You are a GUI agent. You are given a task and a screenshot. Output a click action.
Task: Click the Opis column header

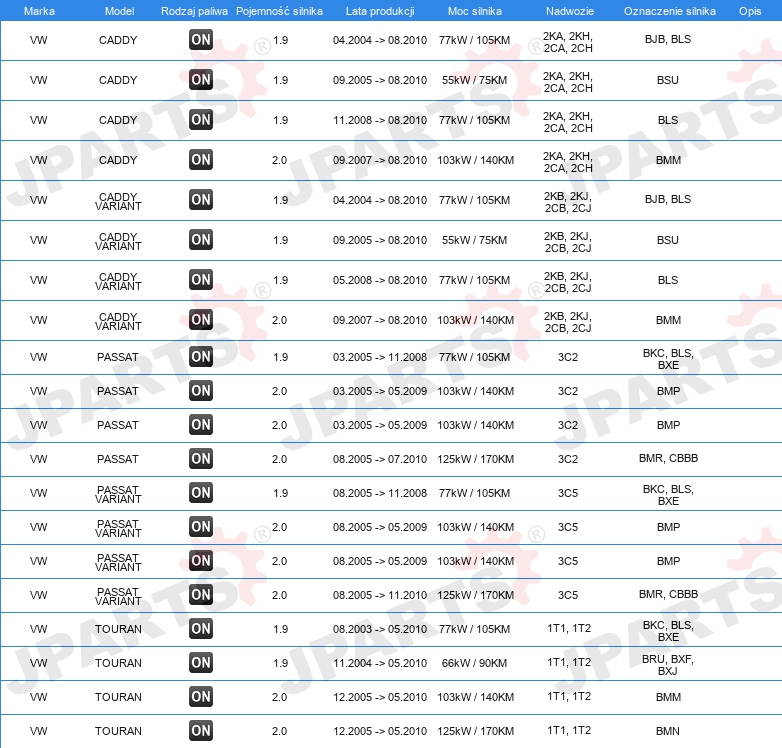[x=750, y=11]
